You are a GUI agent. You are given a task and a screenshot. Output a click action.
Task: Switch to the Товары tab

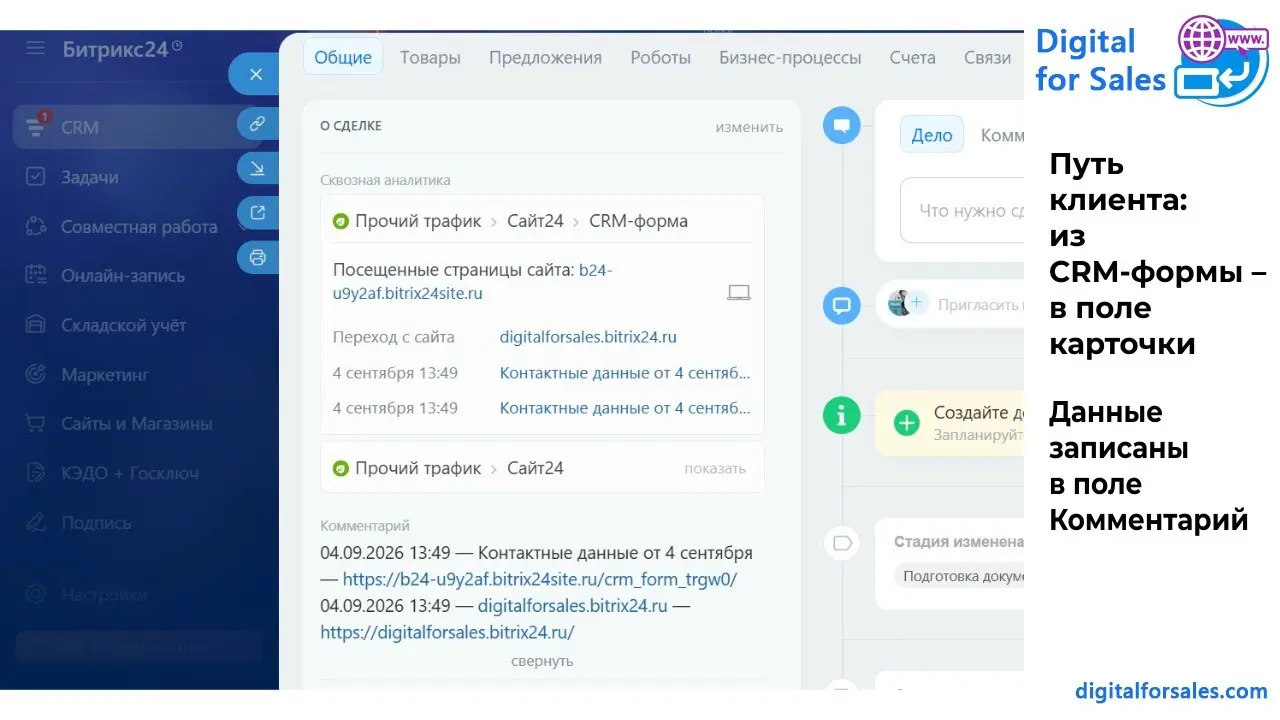coord(430,57)
